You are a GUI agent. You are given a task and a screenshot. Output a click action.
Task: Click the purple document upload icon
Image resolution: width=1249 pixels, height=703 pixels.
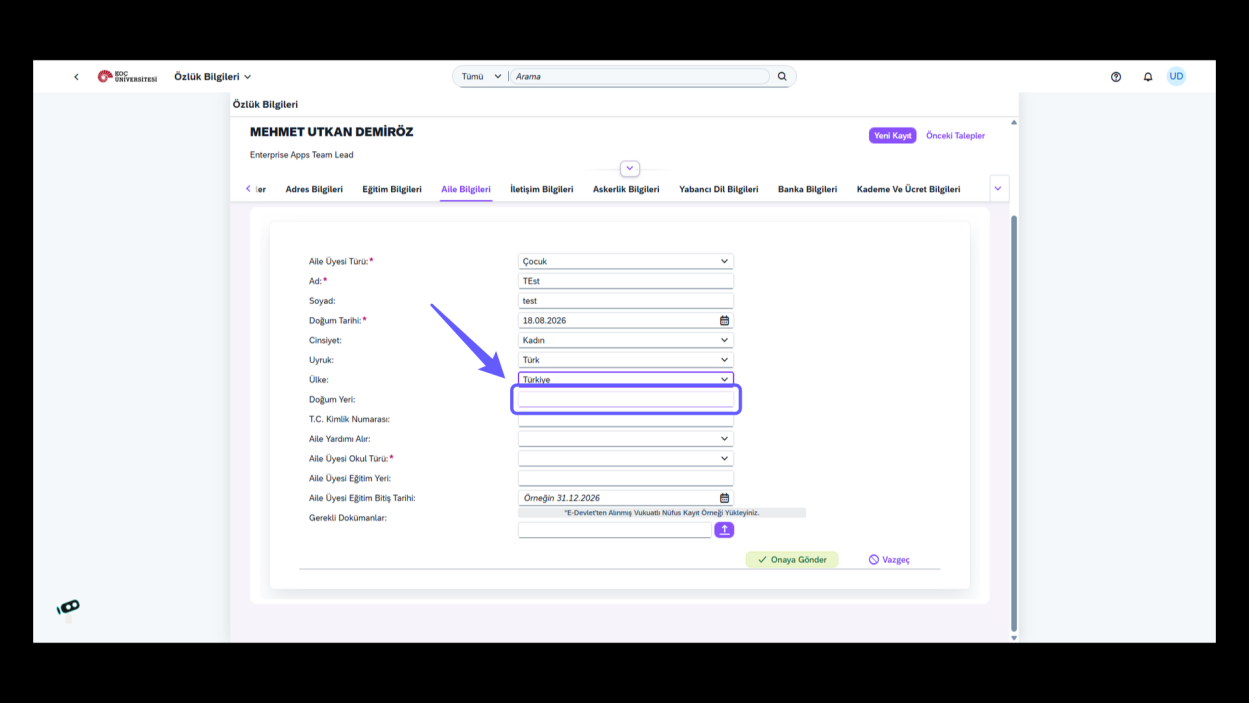pyautogui.click(x=724, y=530)
